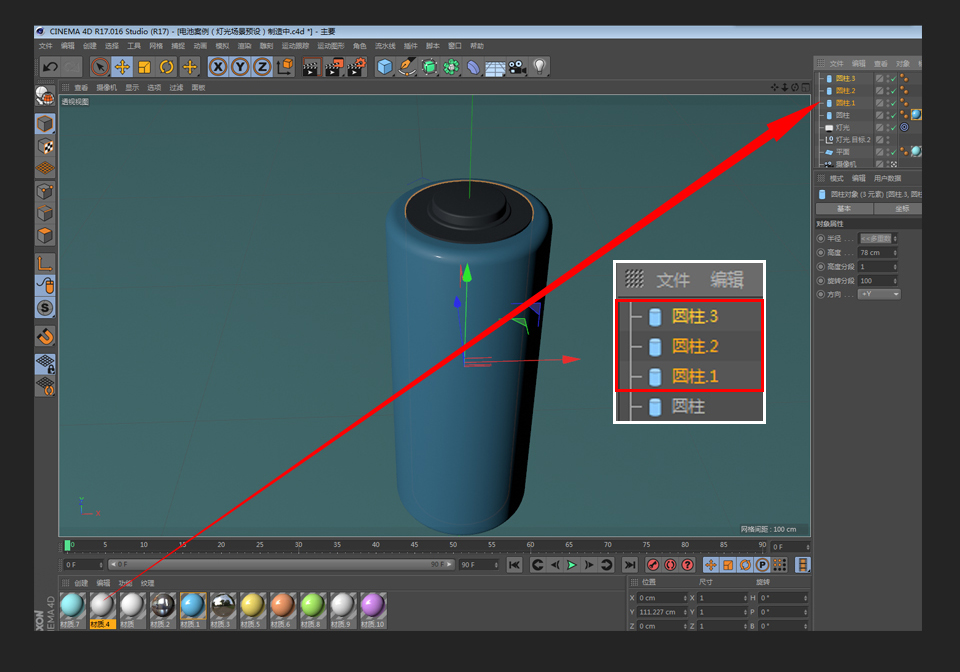Click the coordinate system globe icon
The height and width of the screenshot is (672, 960).
pos(287,67)
